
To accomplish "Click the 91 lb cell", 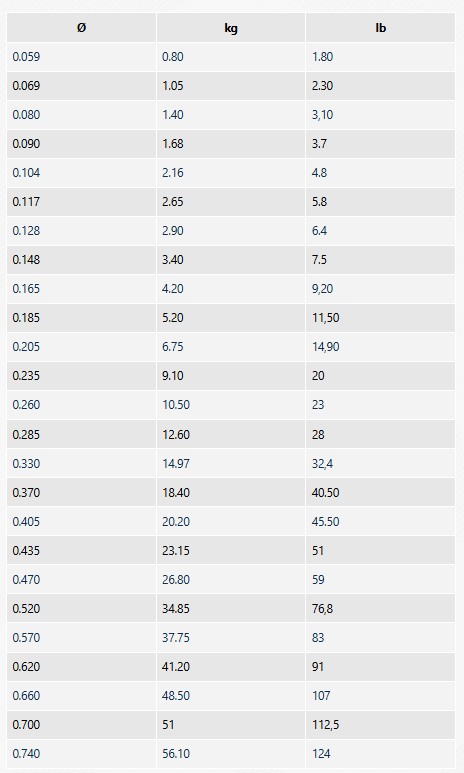I will click(380, 667).
